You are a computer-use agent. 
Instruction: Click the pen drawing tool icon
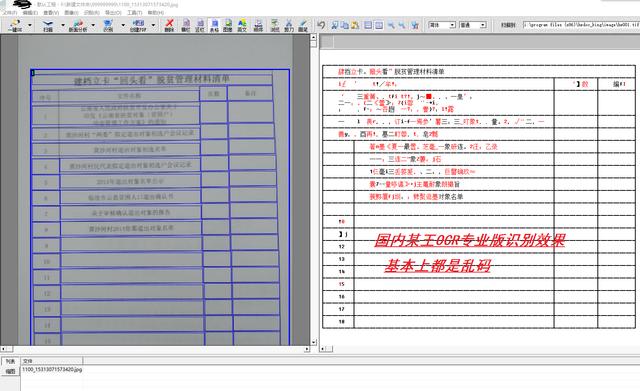(303, 25)
